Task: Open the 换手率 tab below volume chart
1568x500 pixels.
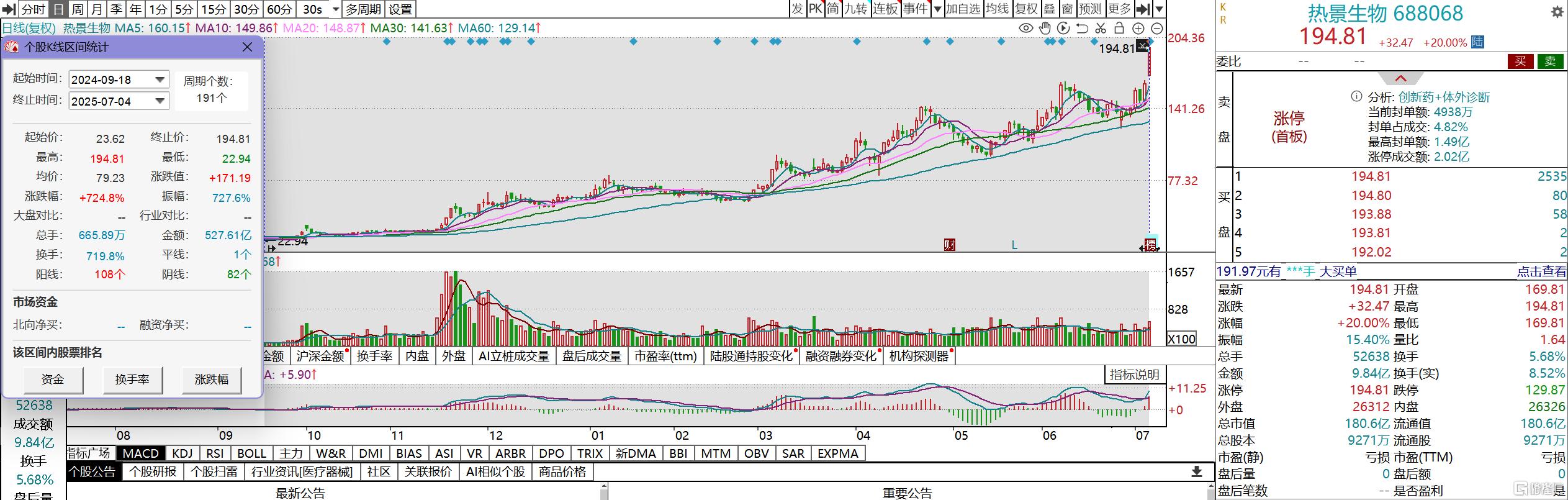Action: 374,356
